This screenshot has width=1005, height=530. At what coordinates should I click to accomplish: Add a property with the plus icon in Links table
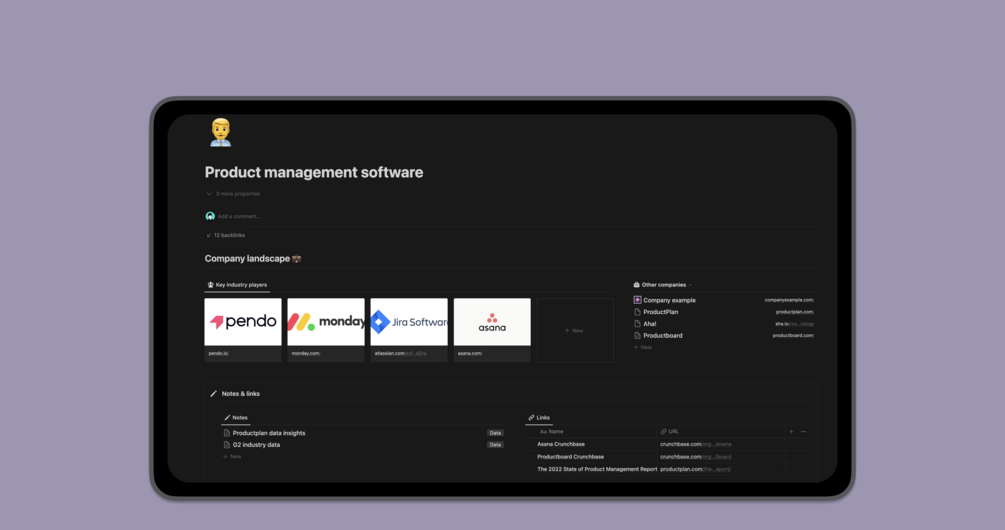791,432
